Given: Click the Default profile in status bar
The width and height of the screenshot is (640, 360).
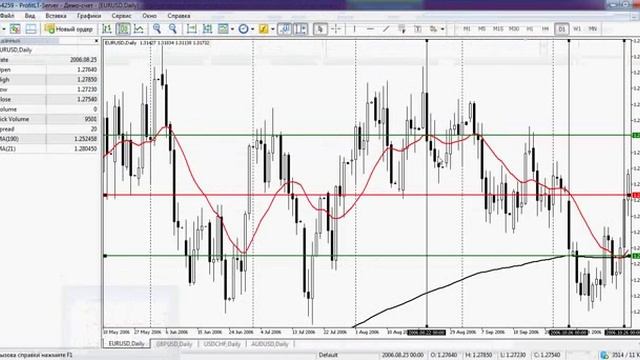Looking at the screenshot, I should click(x=328, y=355).
